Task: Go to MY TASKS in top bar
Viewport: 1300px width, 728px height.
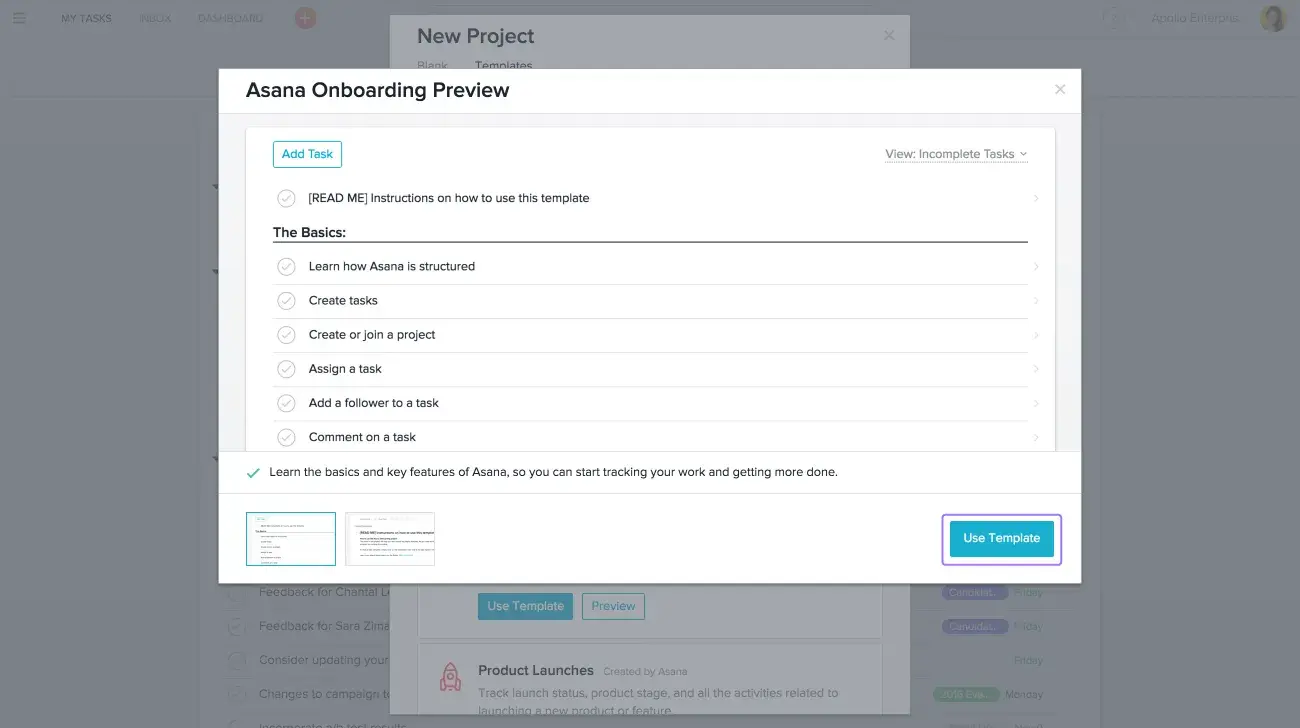Action: click(86, 18)
